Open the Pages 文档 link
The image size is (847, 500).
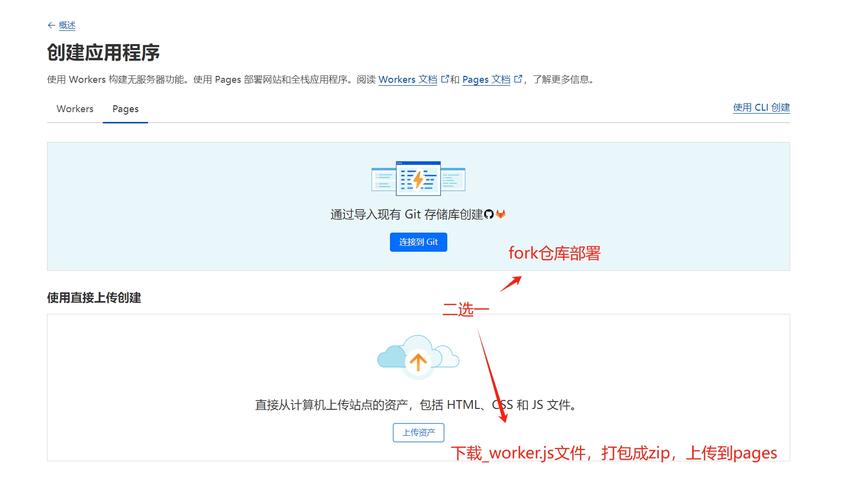click(x=486, y=79)
